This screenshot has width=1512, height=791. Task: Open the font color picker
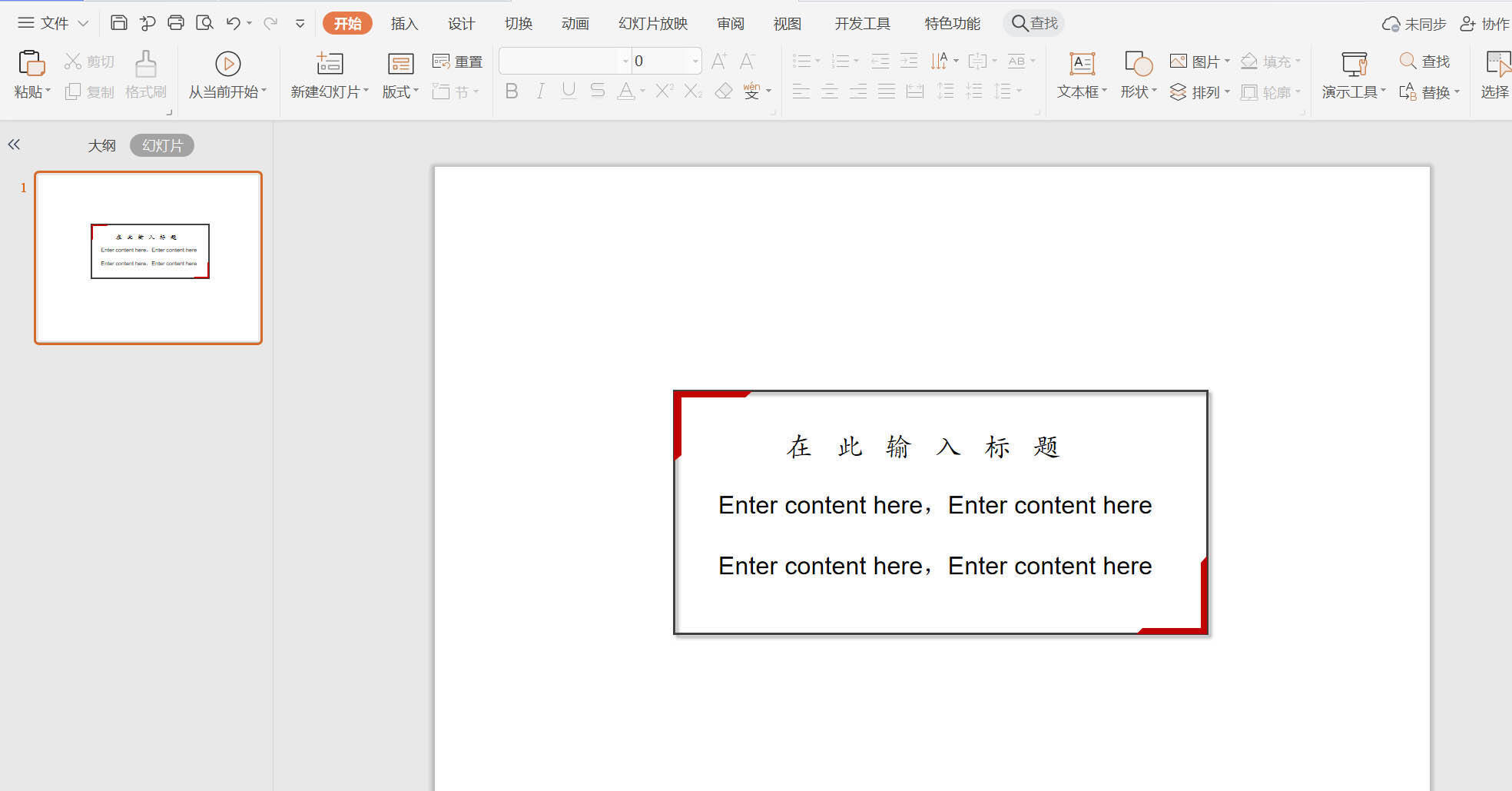click(642, 91)
